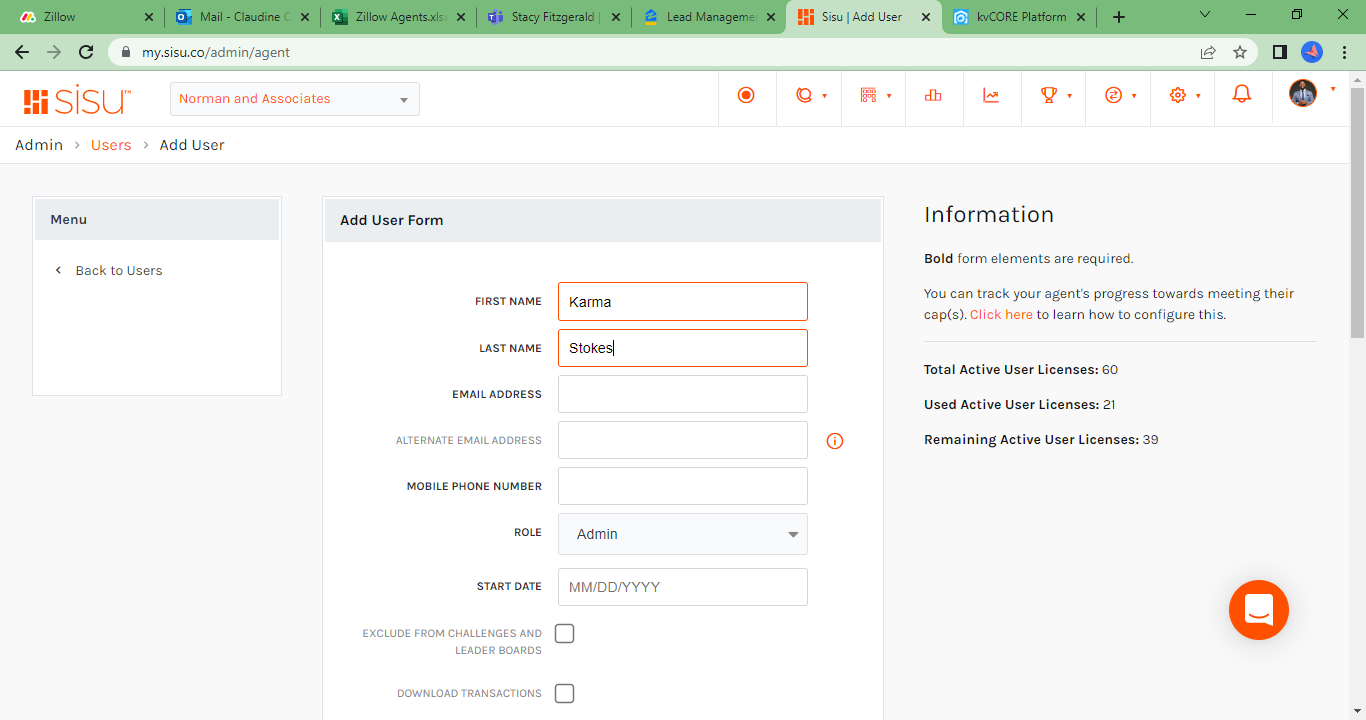
Task: Click the browser forward arrow
Action: (x=54, y=52)
